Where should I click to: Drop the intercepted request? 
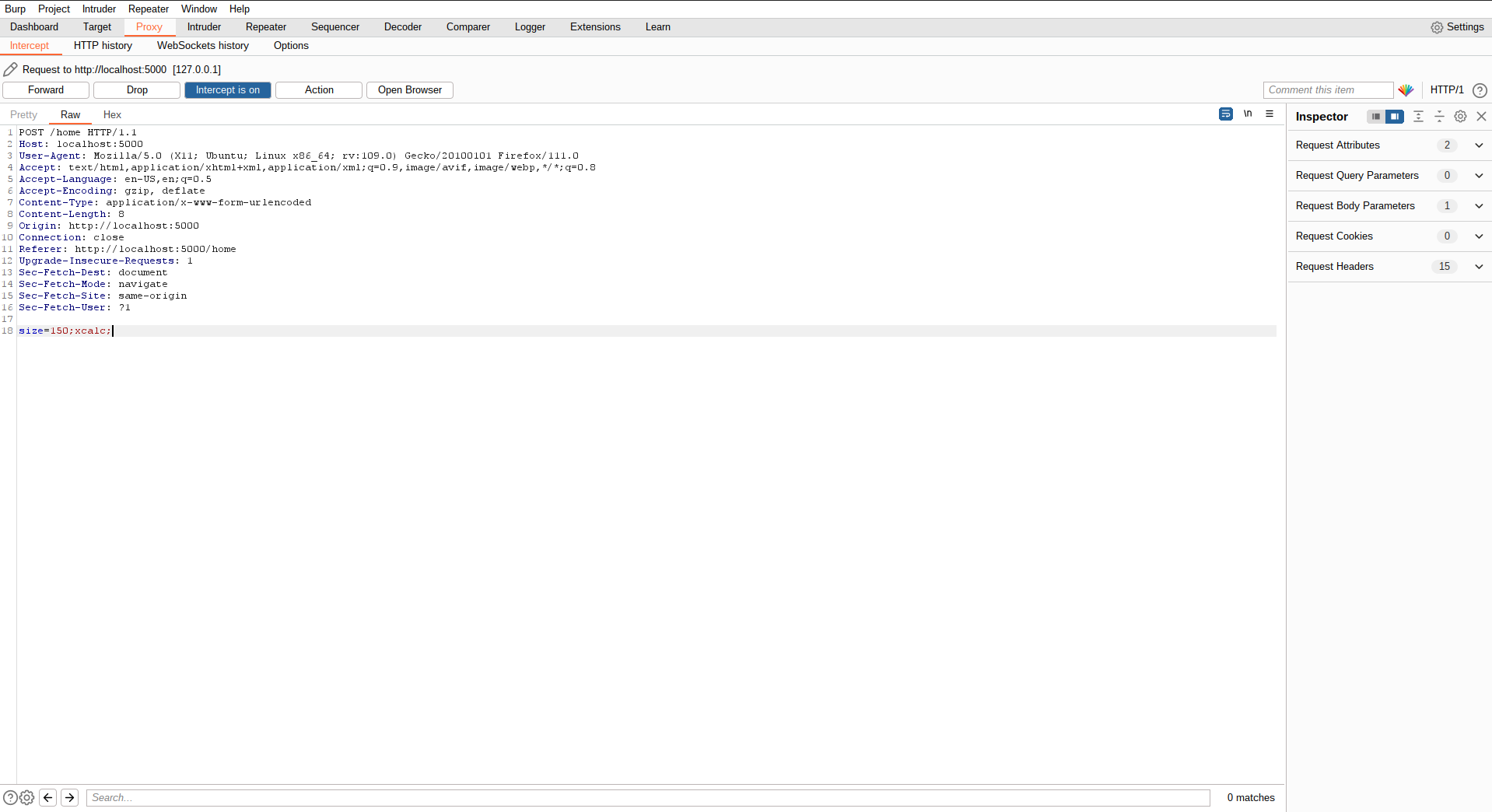(x=137, y=90)
